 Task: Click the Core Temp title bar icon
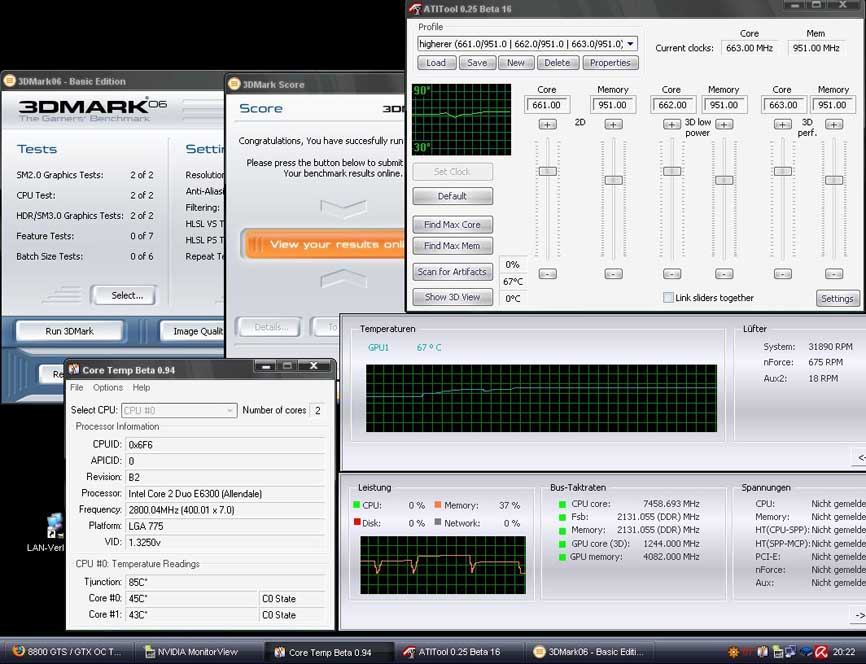point(73,369)
